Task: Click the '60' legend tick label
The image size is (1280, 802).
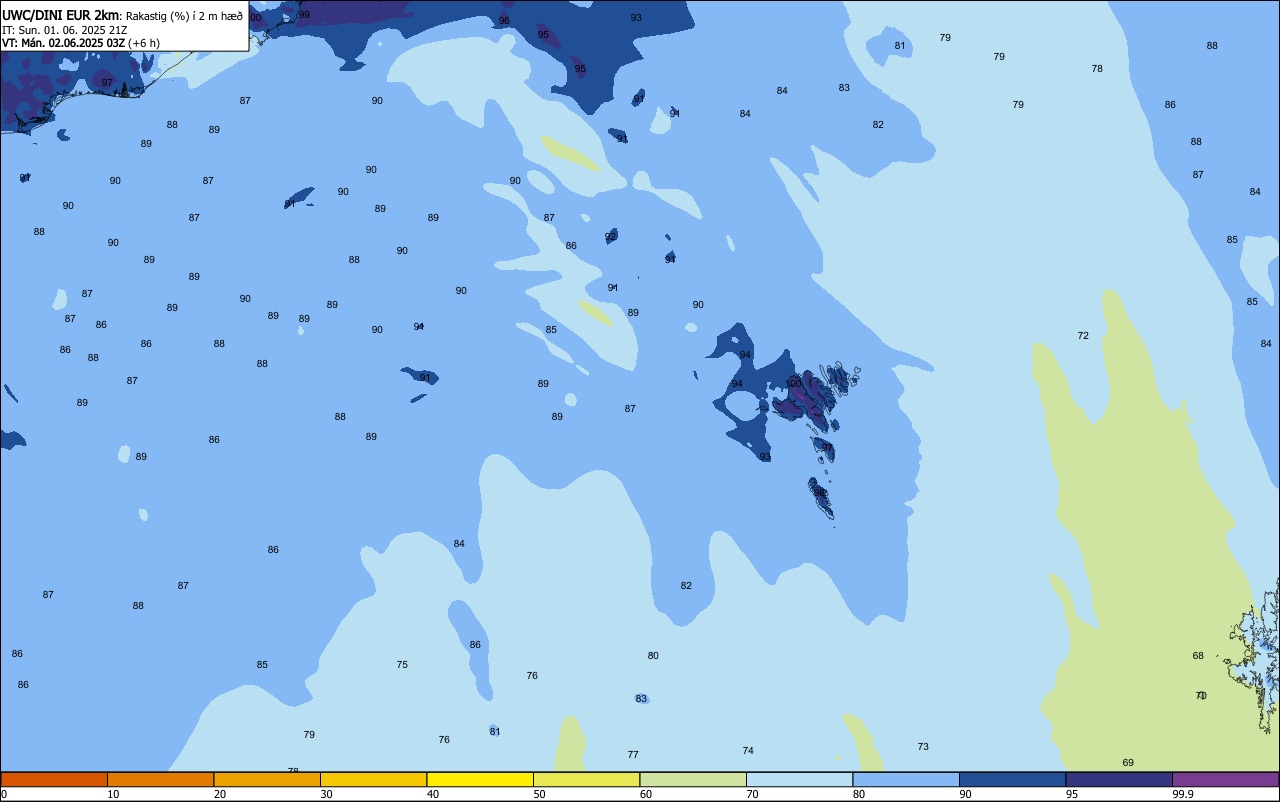Action: pos(646,794)
